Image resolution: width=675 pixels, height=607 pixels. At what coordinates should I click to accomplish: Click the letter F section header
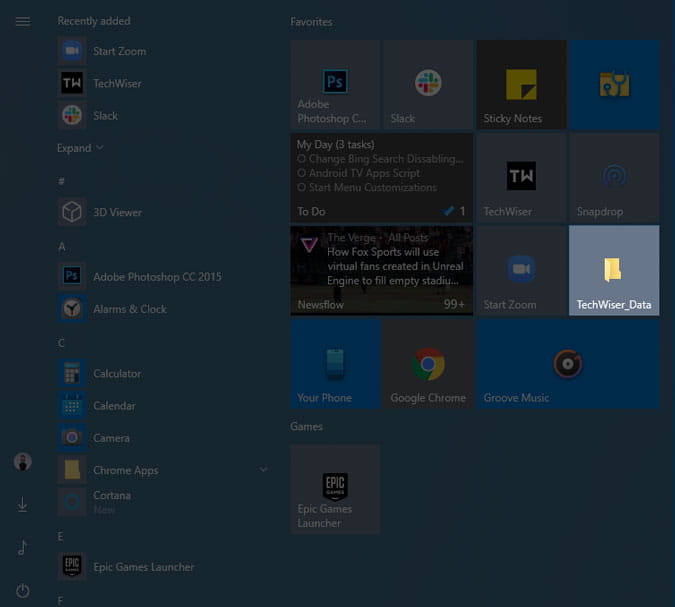60,601
